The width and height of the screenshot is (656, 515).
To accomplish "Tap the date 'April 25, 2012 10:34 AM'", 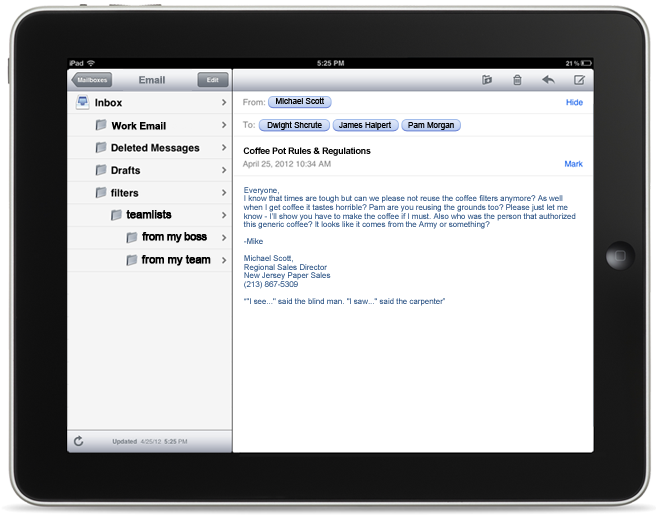I will [287, 164].
